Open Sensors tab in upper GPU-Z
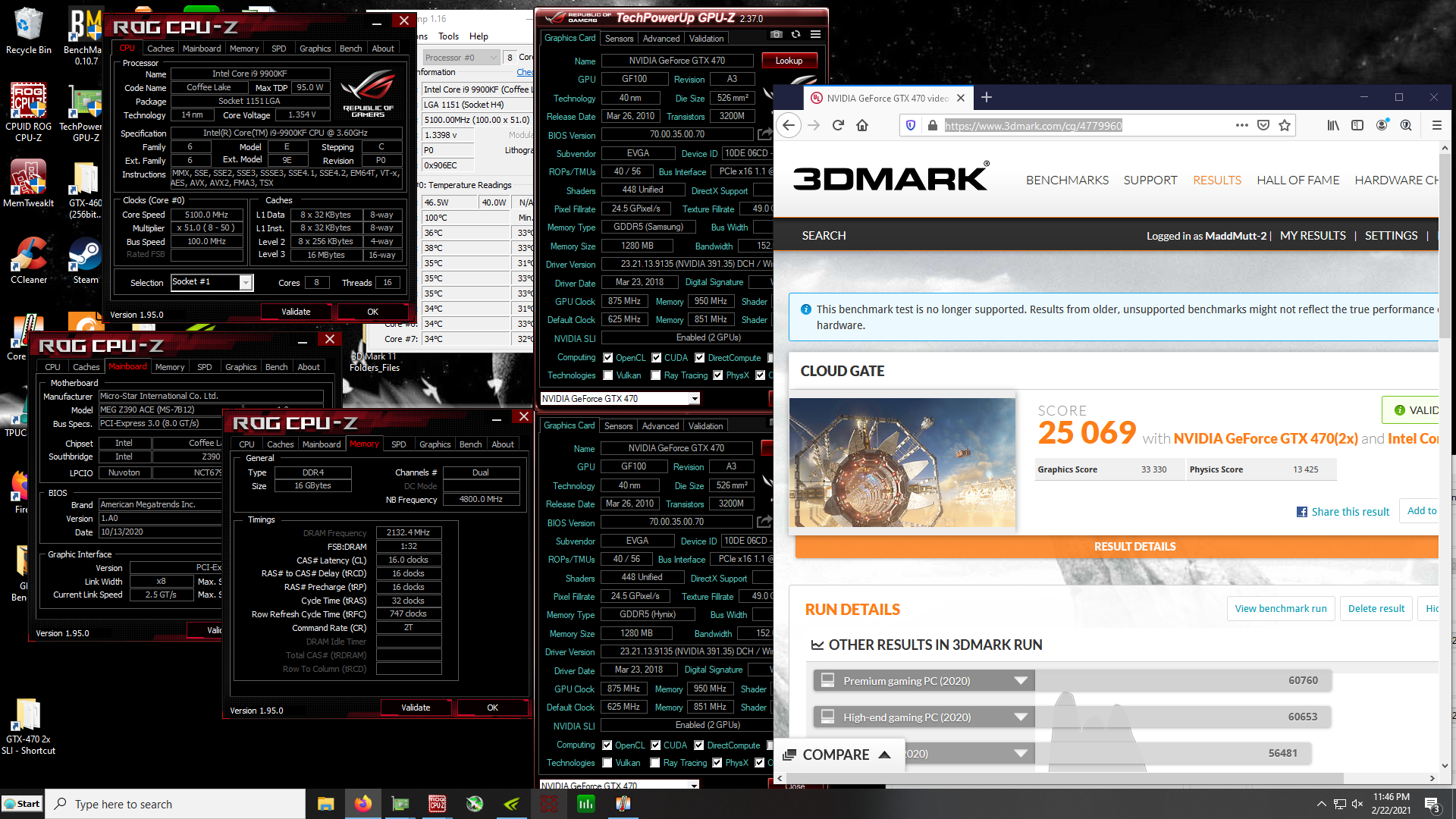This screenshot has width=1456, height=819. click(619, 39)
